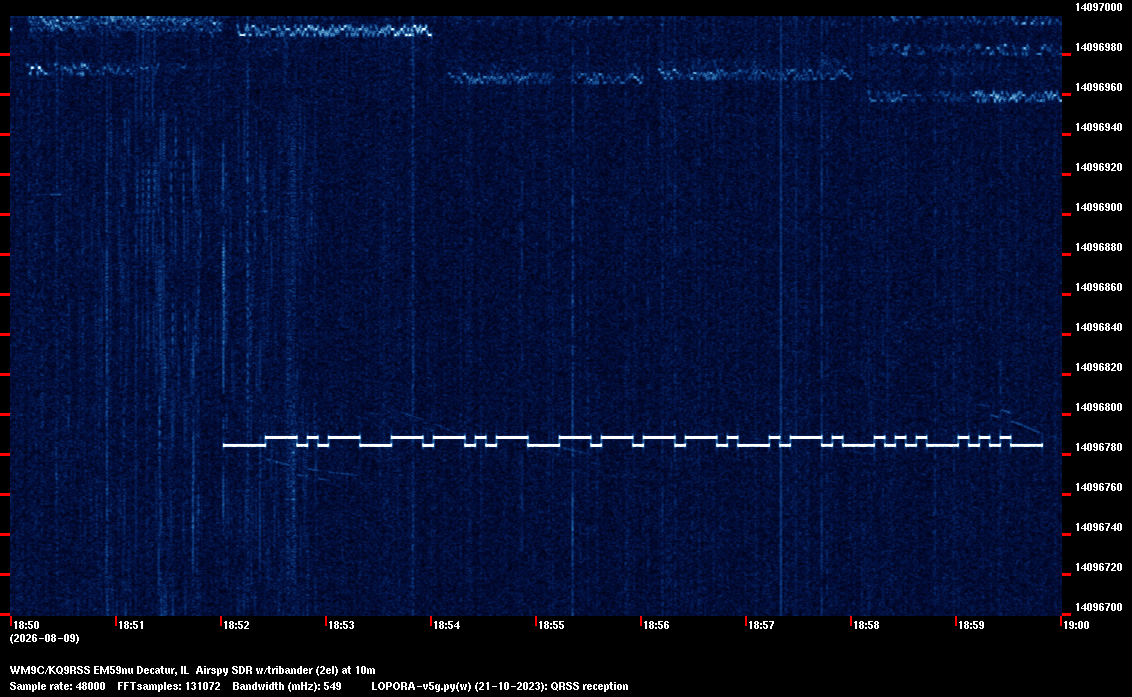Click frequency label 14096740
The image size is (1132, 697).
tap(1099, 527)
